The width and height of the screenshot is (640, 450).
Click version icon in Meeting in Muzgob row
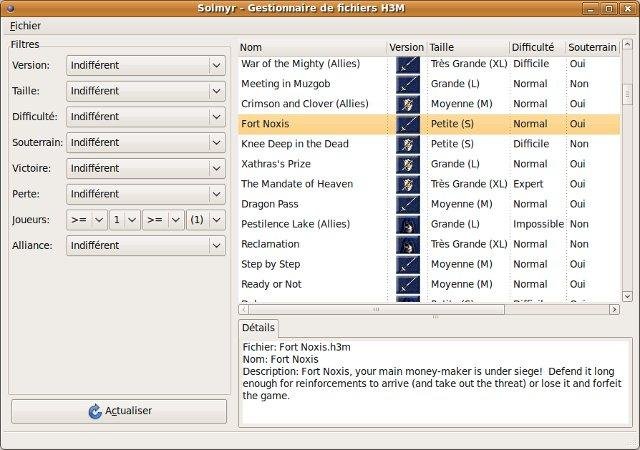(408, 84)
